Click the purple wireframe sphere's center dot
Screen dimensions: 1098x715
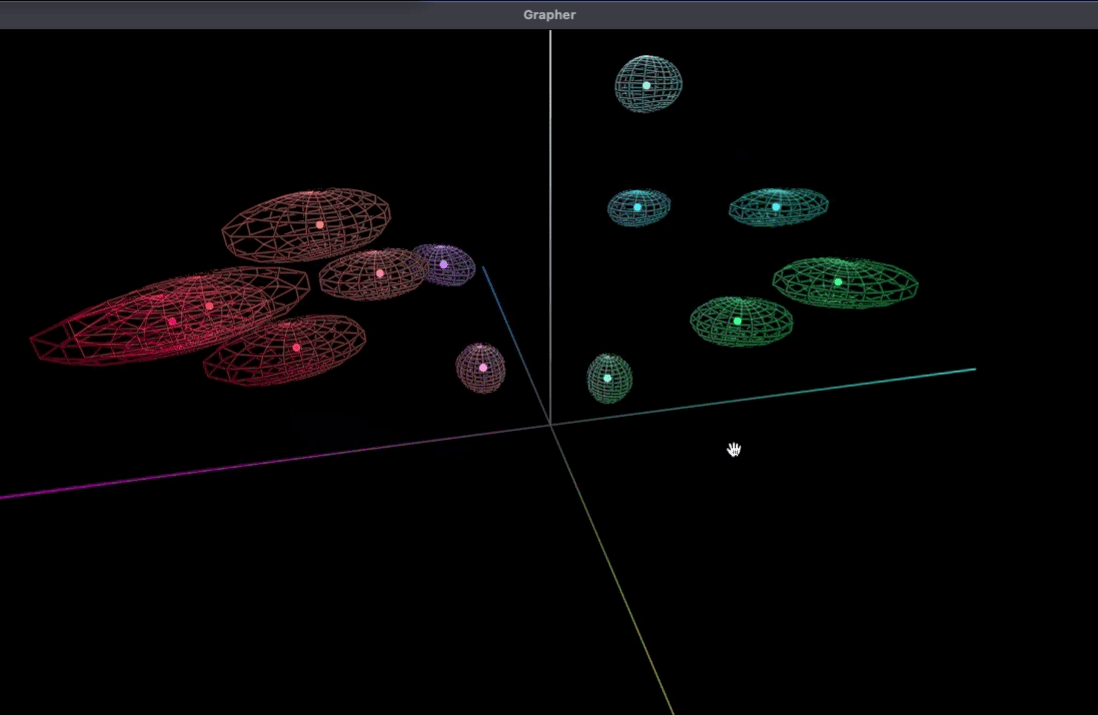point(444,265)
